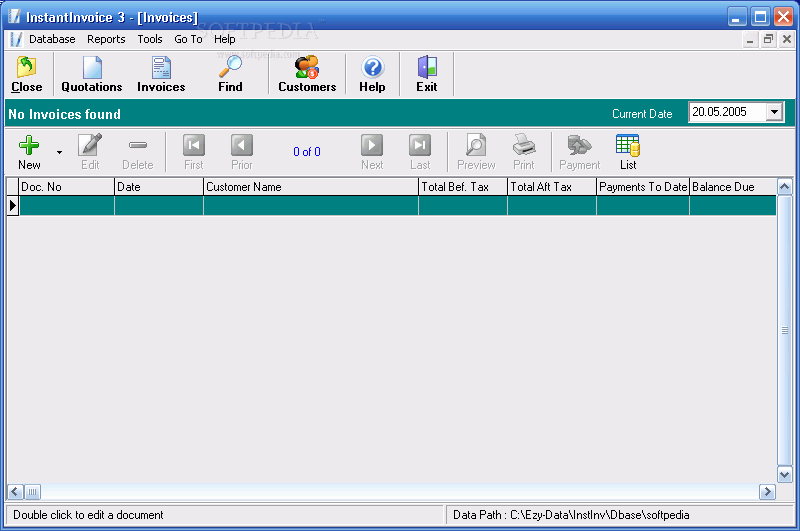Click the '0 of 0' record counter
800x531 pixels.
click(307, 152)
